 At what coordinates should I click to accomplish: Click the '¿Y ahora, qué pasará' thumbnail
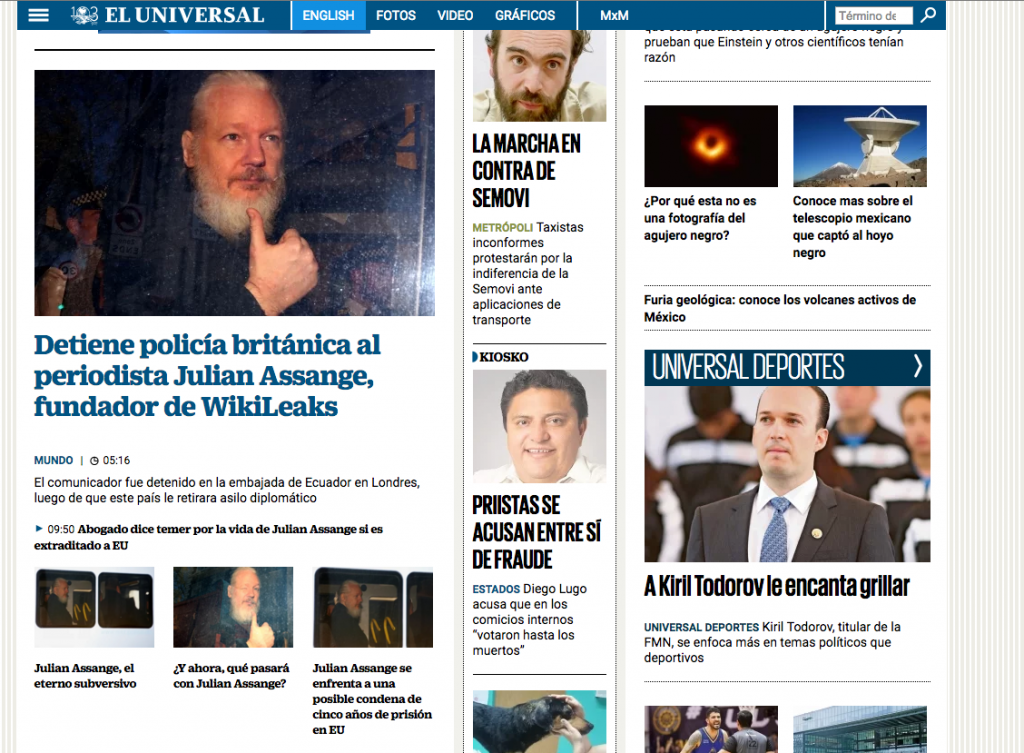coord(233,607)
